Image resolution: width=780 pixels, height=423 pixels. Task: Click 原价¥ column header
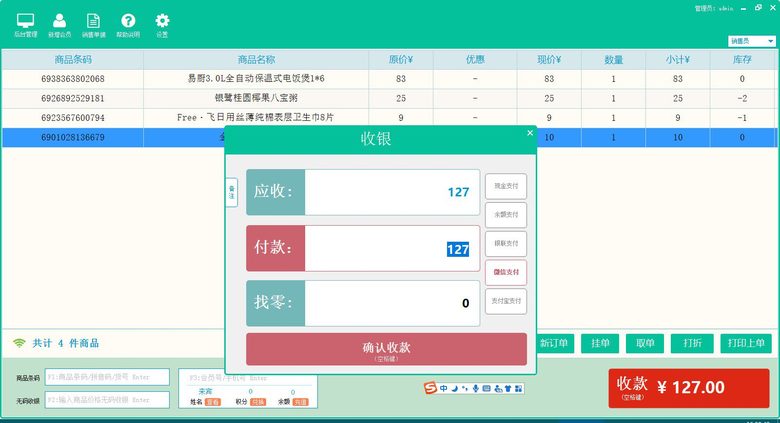click(x=401, y=60)
